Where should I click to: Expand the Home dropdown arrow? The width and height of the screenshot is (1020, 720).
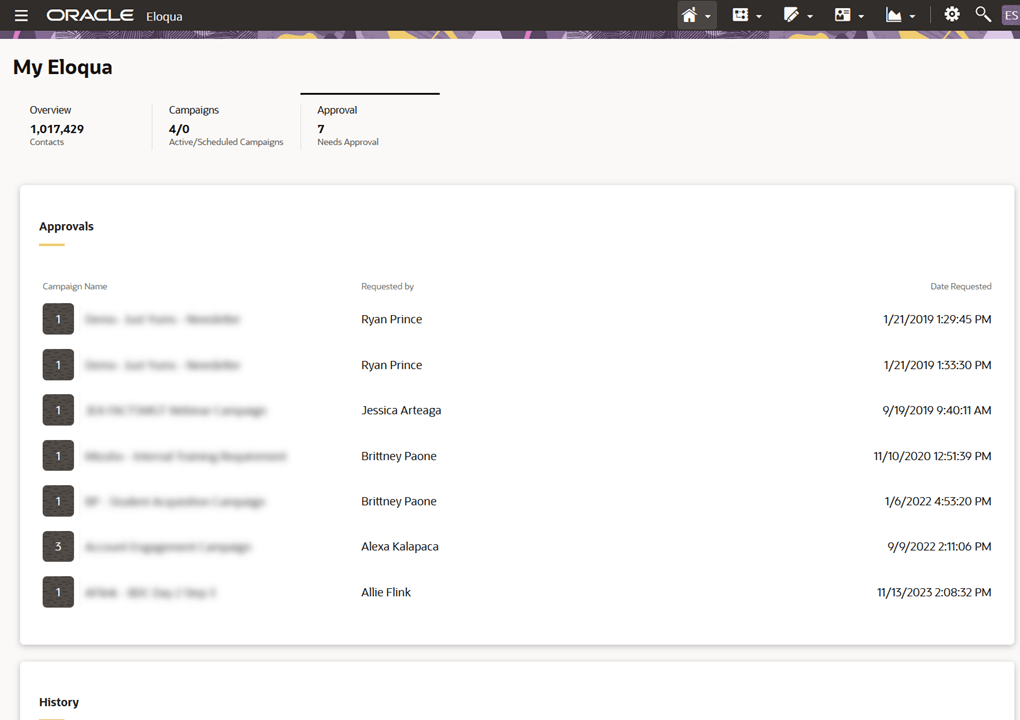[x=708, y=16]
